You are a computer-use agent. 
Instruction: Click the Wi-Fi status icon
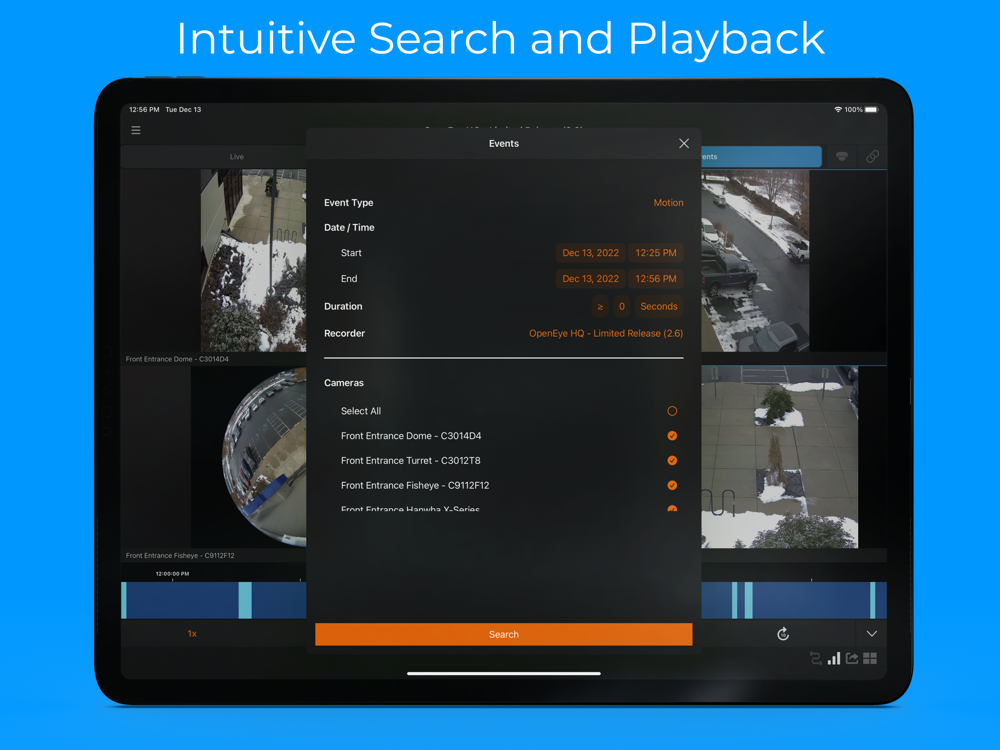tap(838, 110)
